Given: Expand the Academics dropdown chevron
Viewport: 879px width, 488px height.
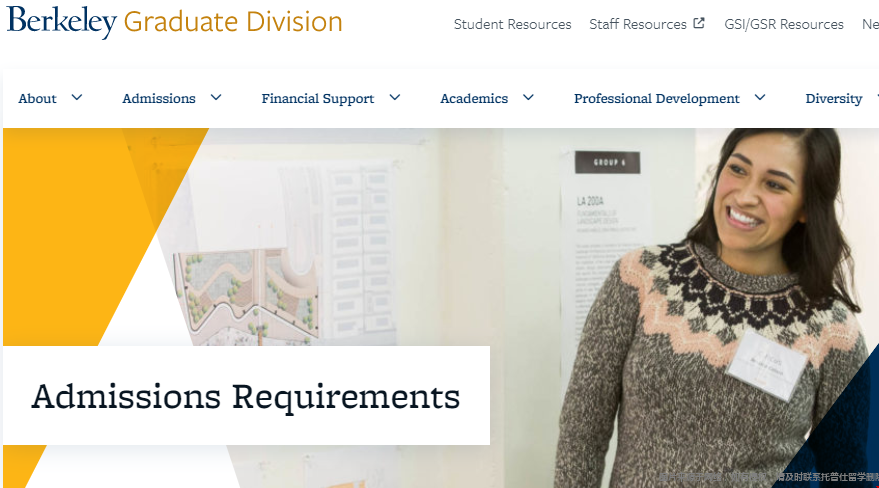Looking at the screenshot, I should 528,97.
